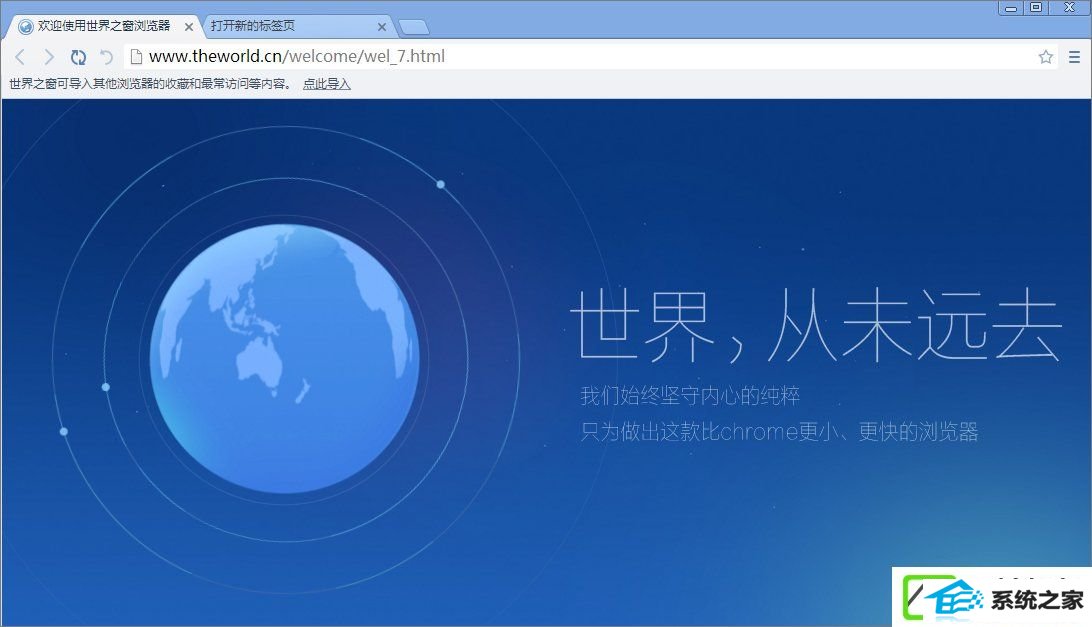1092x627 pixels.
Task: Close the 欢迎使用世界之窗浏览器 tab
Action: click(189, 27)
